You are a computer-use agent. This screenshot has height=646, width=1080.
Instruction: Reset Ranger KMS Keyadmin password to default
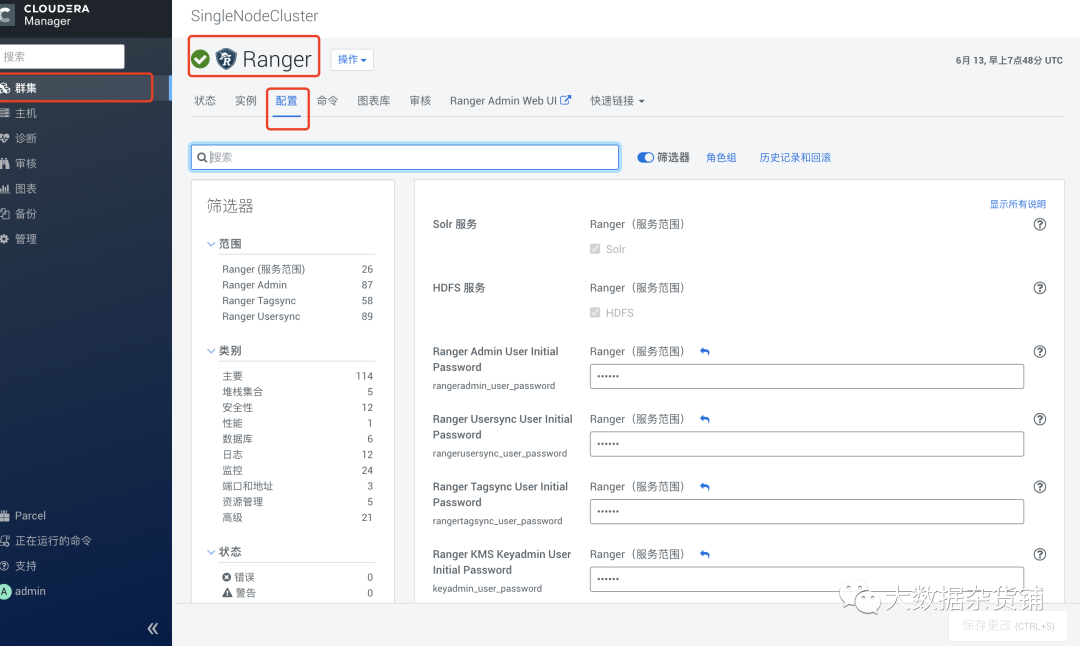[x=705, y=554]
